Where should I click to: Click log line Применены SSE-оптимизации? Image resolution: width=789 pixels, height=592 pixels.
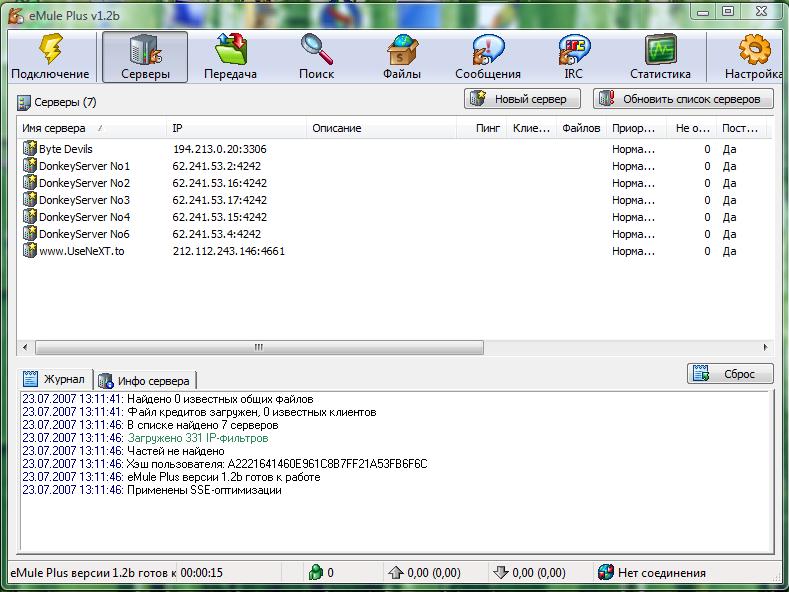point(204,490)
